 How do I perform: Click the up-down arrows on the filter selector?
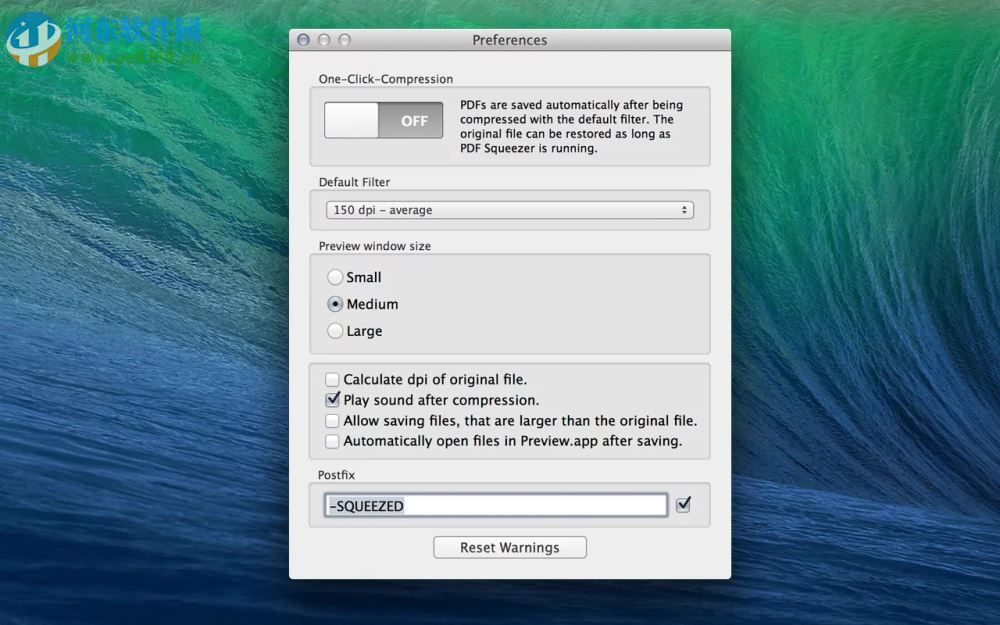coord(685,210)
